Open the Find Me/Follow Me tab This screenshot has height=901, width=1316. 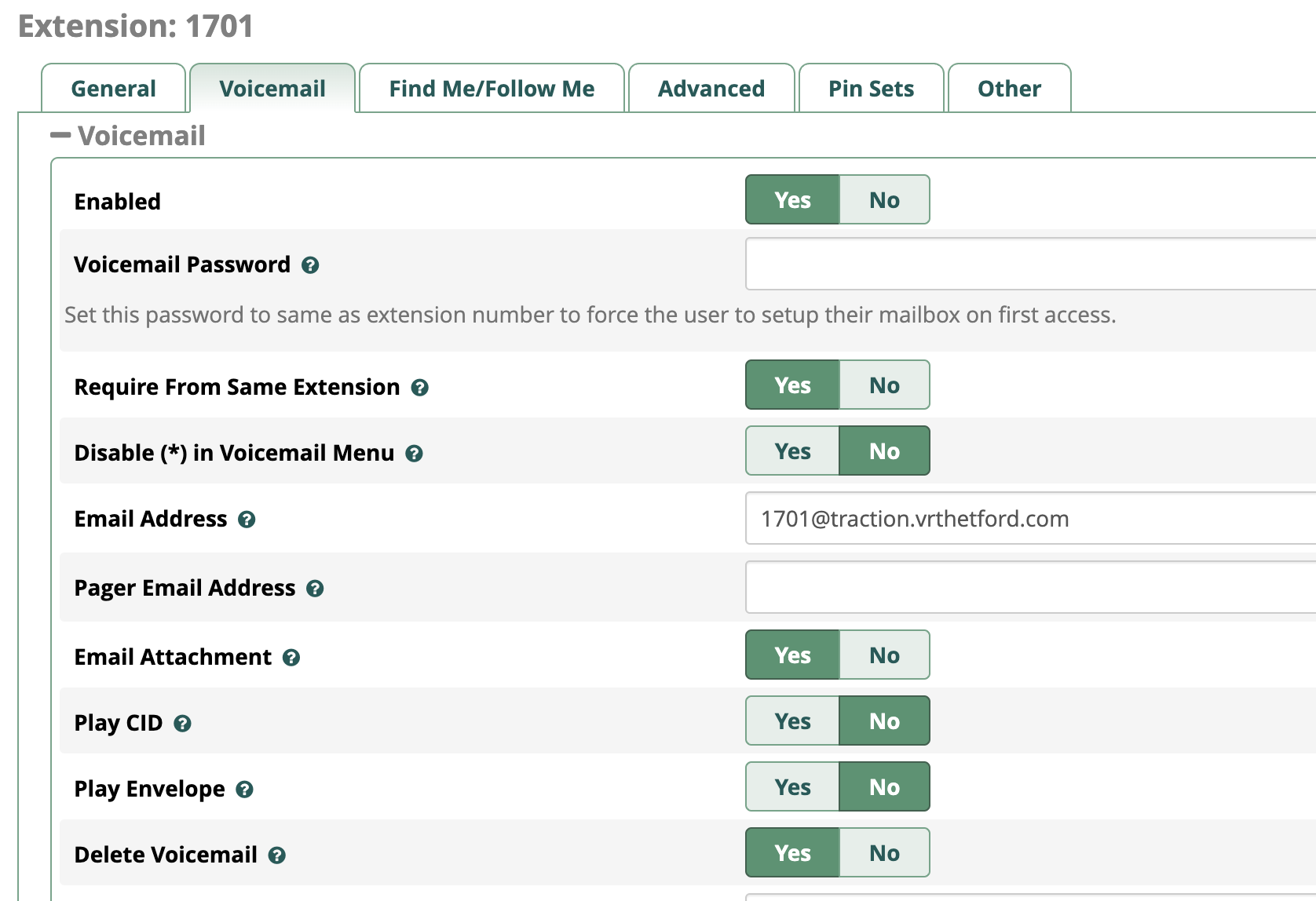(x=492, y=89)
